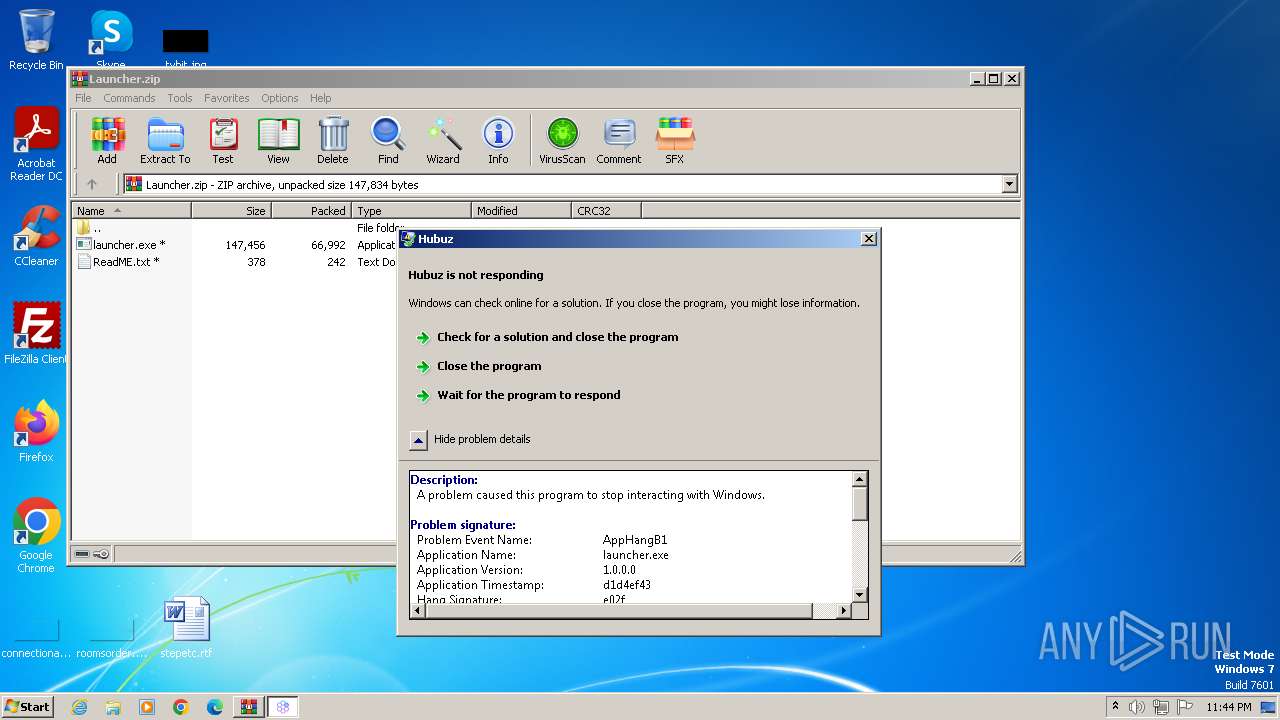Screen dimensions: 1280x720
Task: Open Microsoft Edge from taskbar
Action: coord(215,707)
